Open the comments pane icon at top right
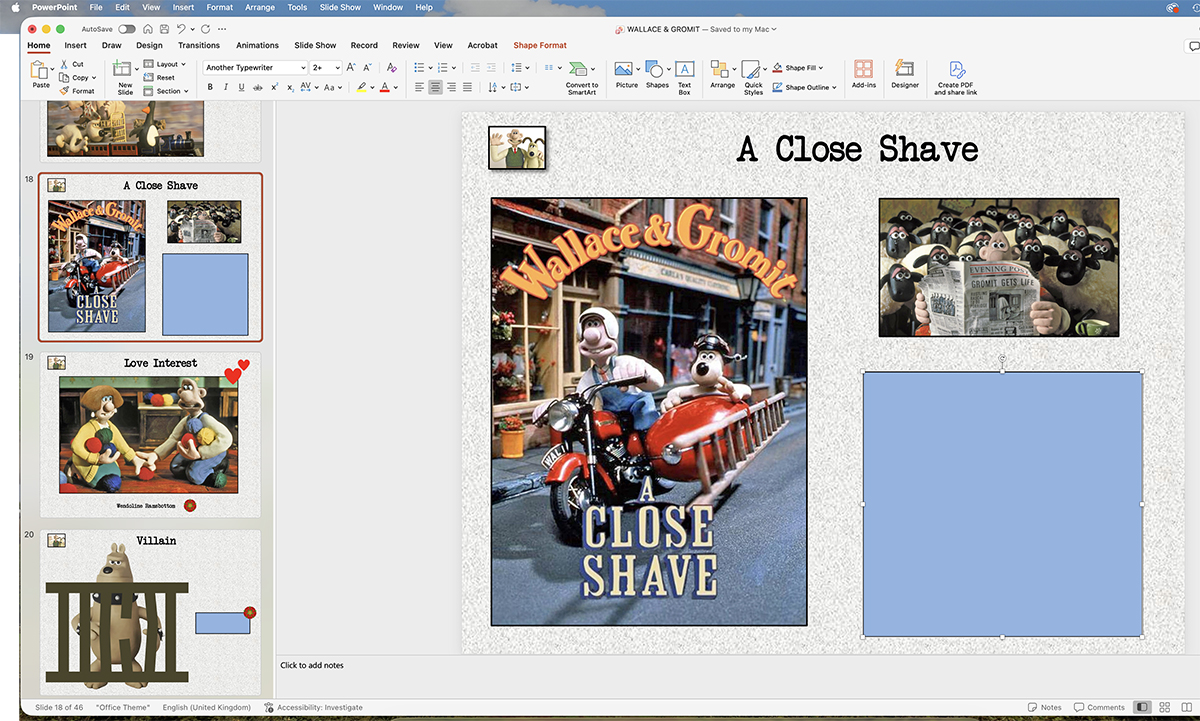Viewport: 1200px width, 721px height. click(x=1192, y=46)
